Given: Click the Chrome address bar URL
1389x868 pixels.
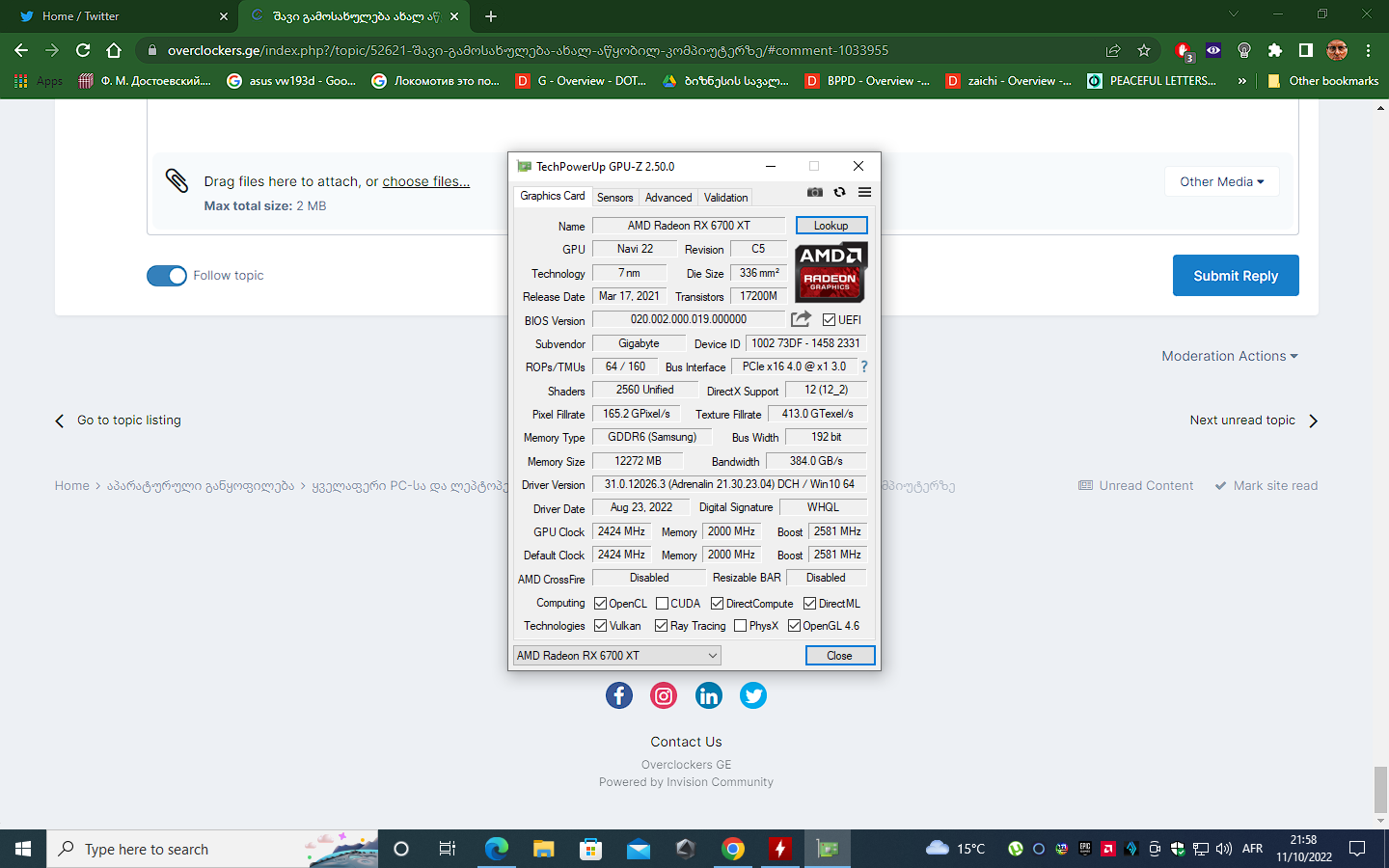Looking at the screenshot, I should pyautogui.click(x=529, y=50).
